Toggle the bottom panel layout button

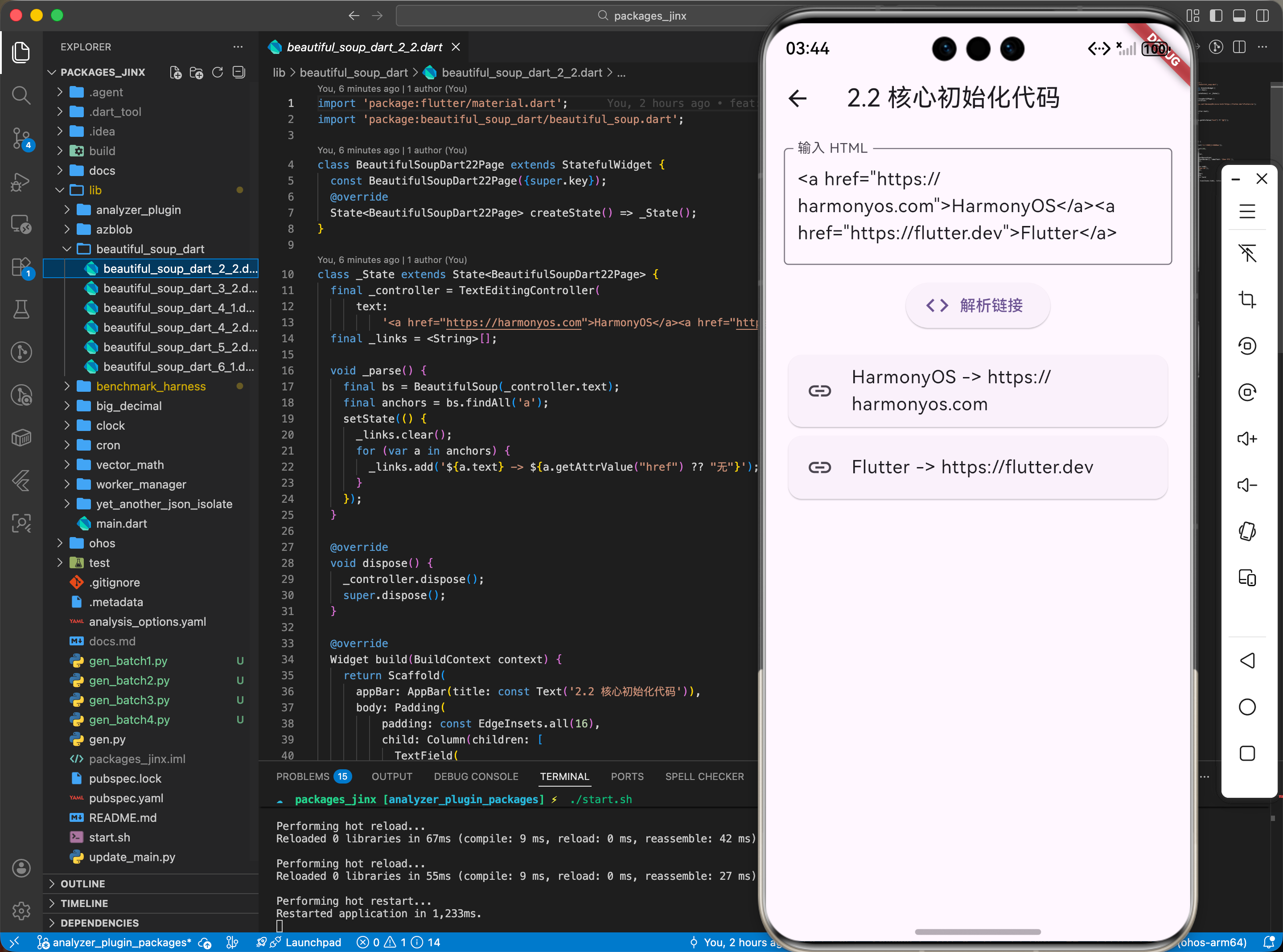tap(1239, 16)
